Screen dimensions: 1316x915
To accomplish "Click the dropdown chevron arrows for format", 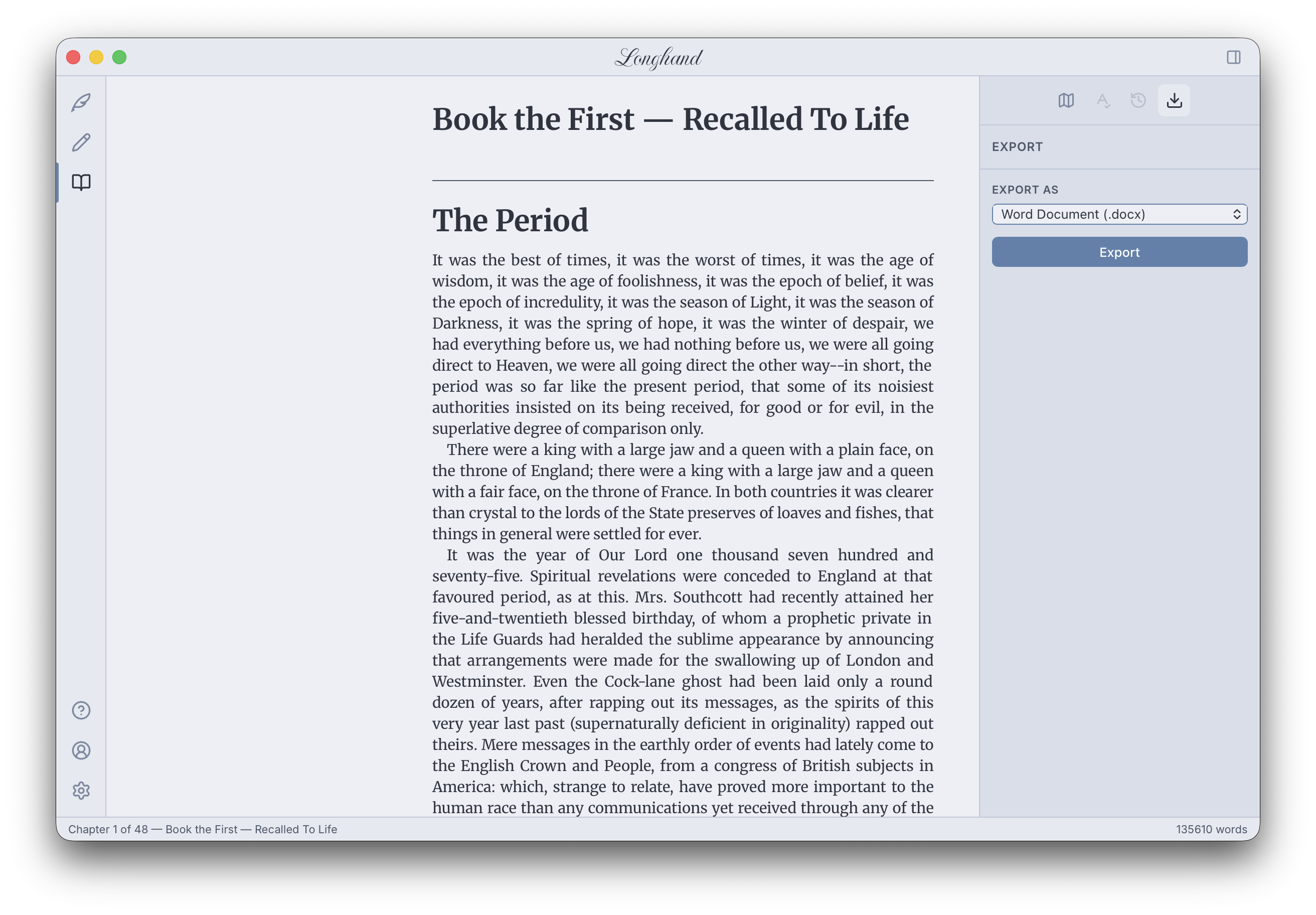I will coord(1236,214).
